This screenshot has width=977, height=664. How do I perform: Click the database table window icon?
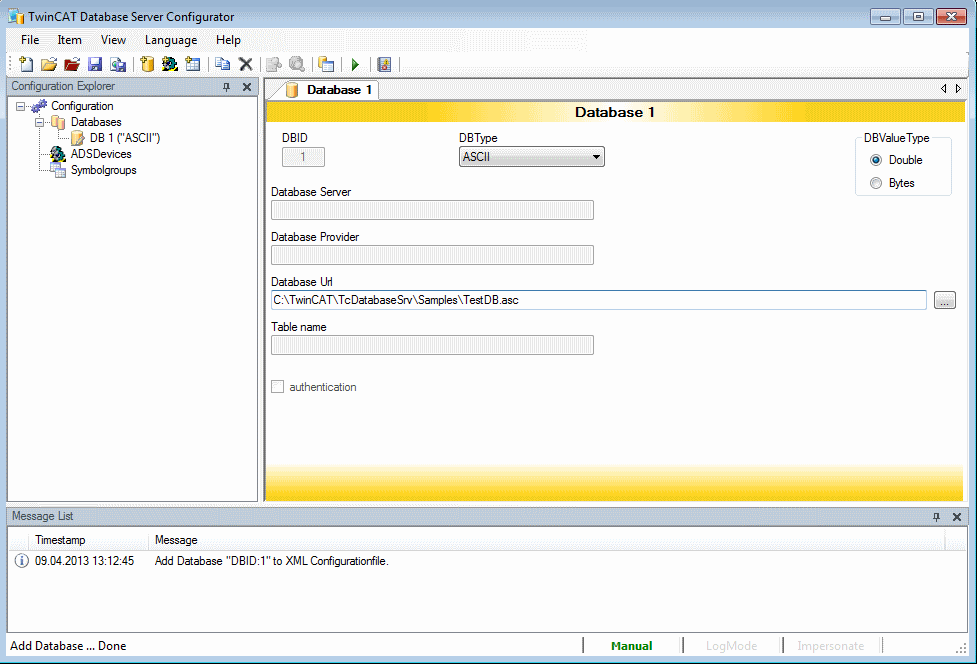pyautogui.click(x=326, y=64)
